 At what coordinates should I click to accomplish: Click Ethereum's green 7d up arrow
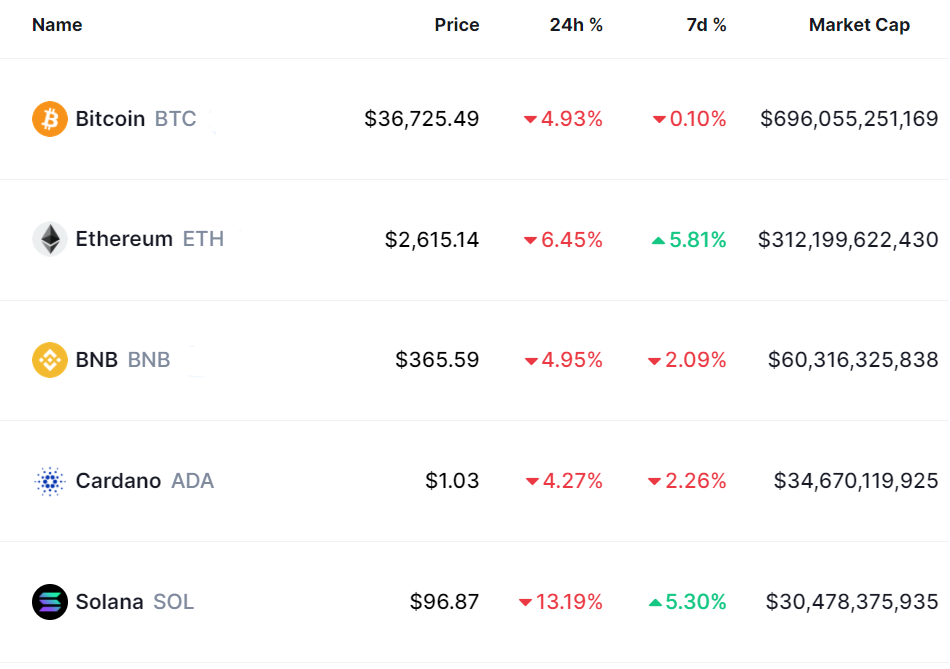pyautogui.click(x=658, y=240)
